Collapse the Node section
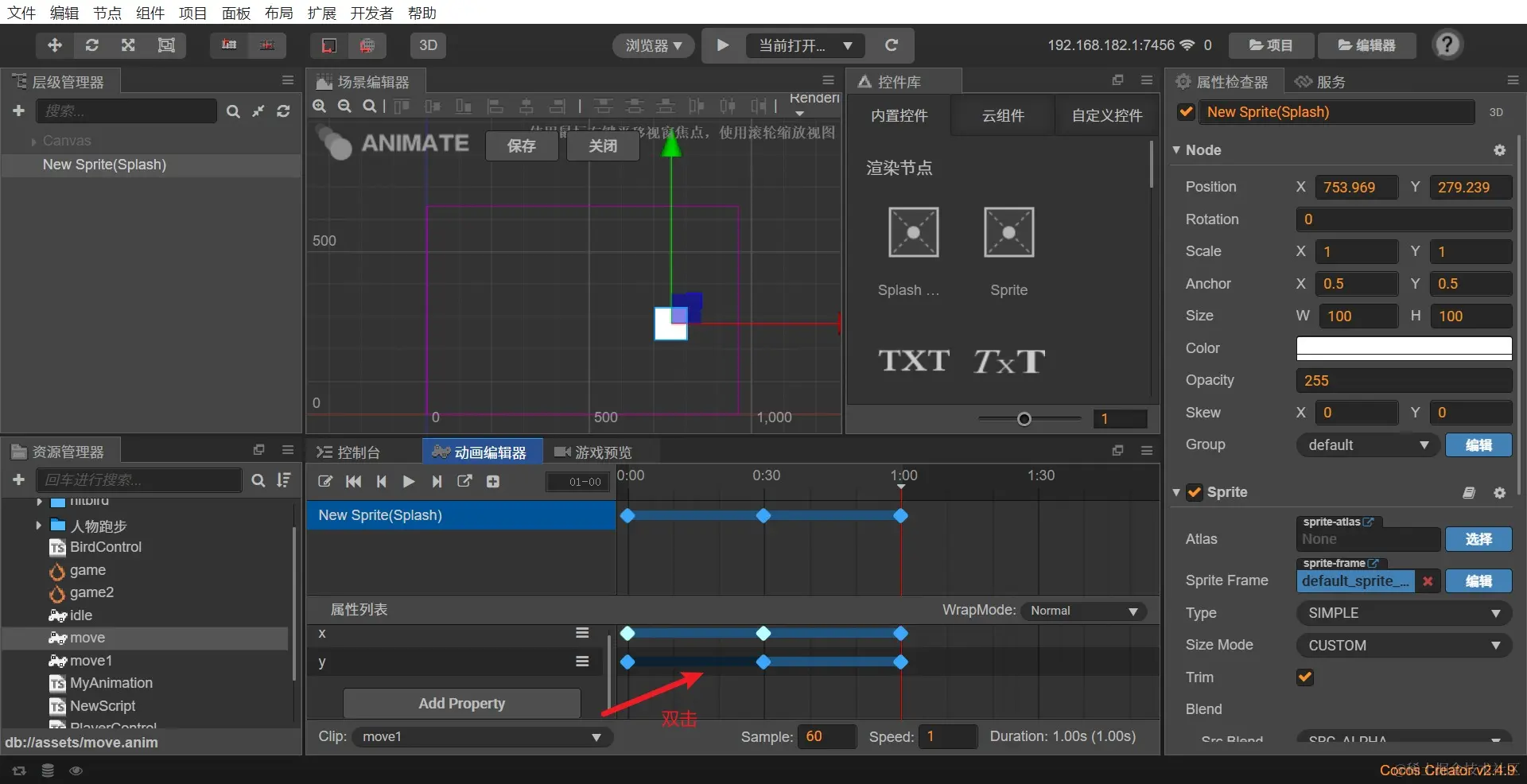Screen dimensions: 1527x784 (x=1176, y=150)
